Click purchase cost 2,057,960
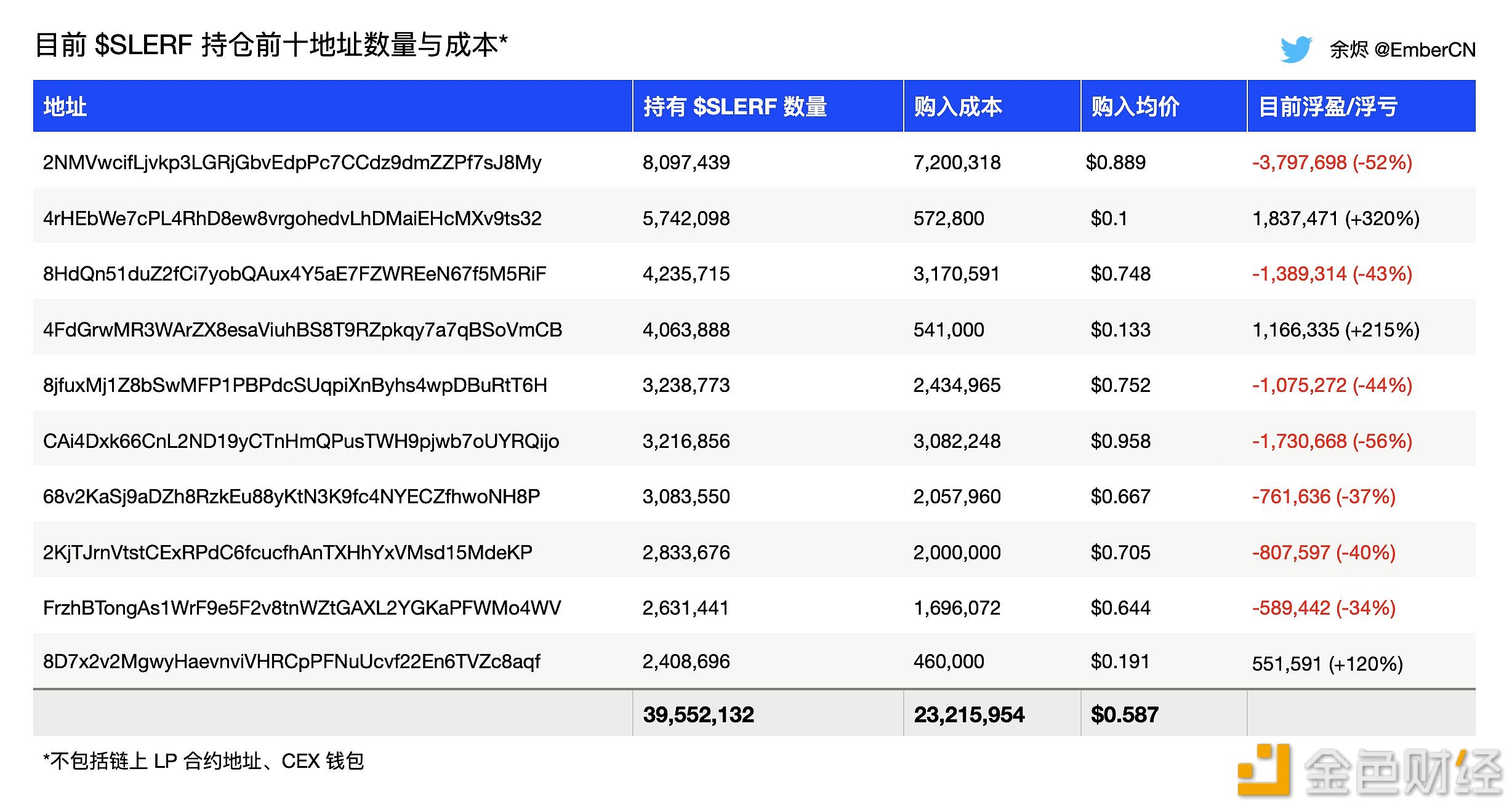The height and width of the screenshot is (806, 1512). click(x=957, y=497)
